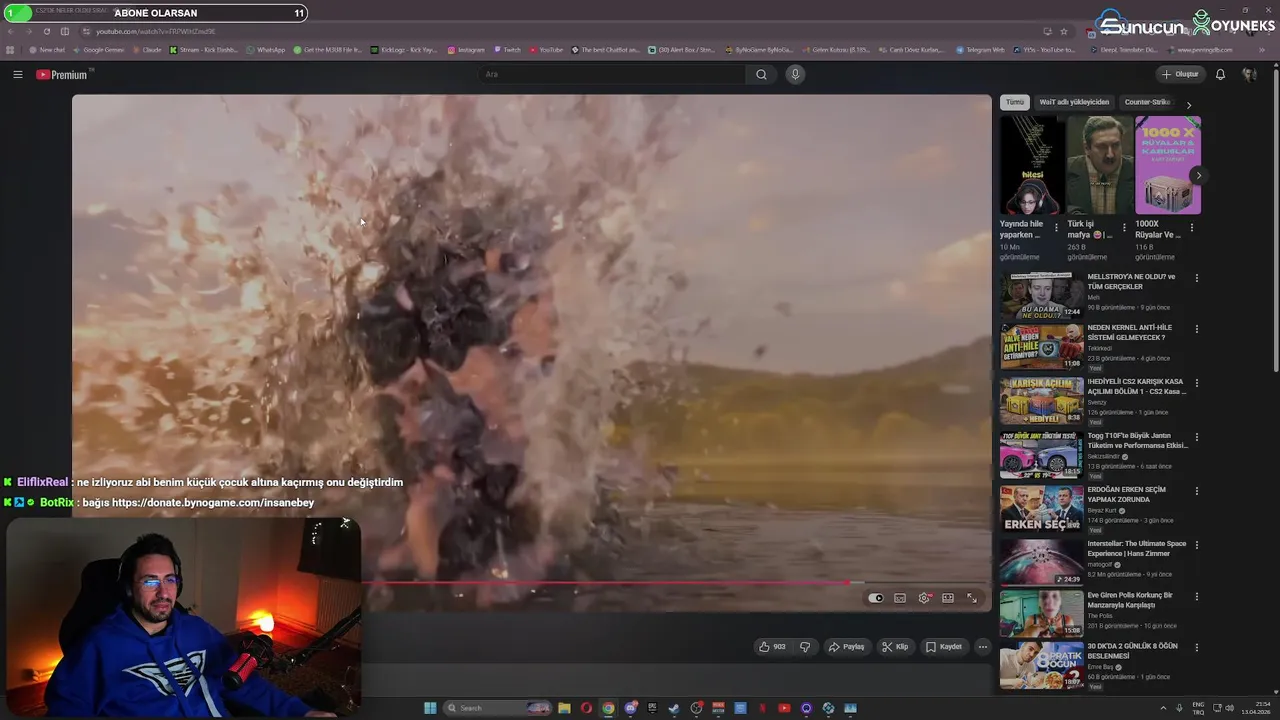This screenshot has height=720, width=1280.
Task: Advance Shorts shelf with next arrow
Action: 1198,176
